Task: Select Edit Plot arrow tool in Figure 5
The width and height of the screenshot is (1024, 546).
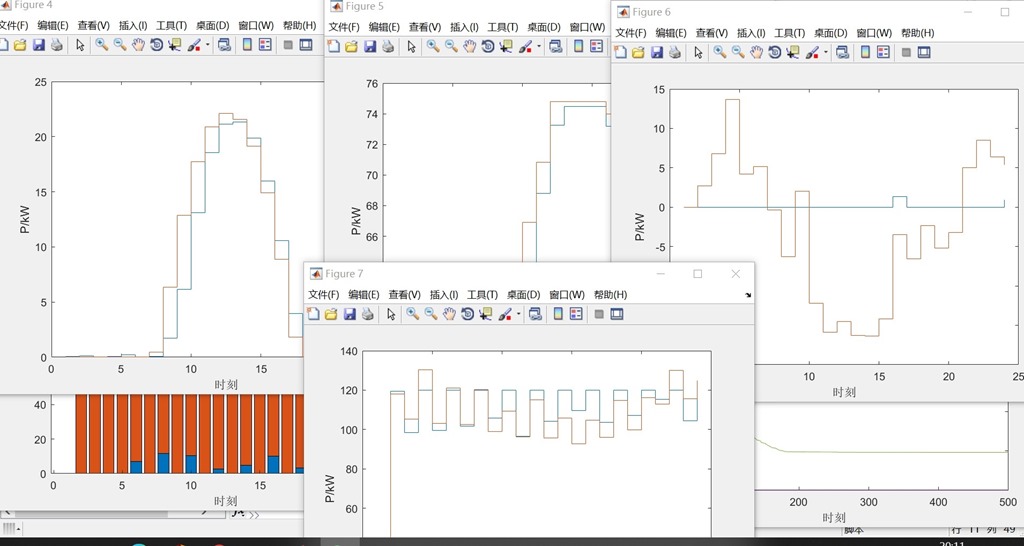Action: (411, 46)
